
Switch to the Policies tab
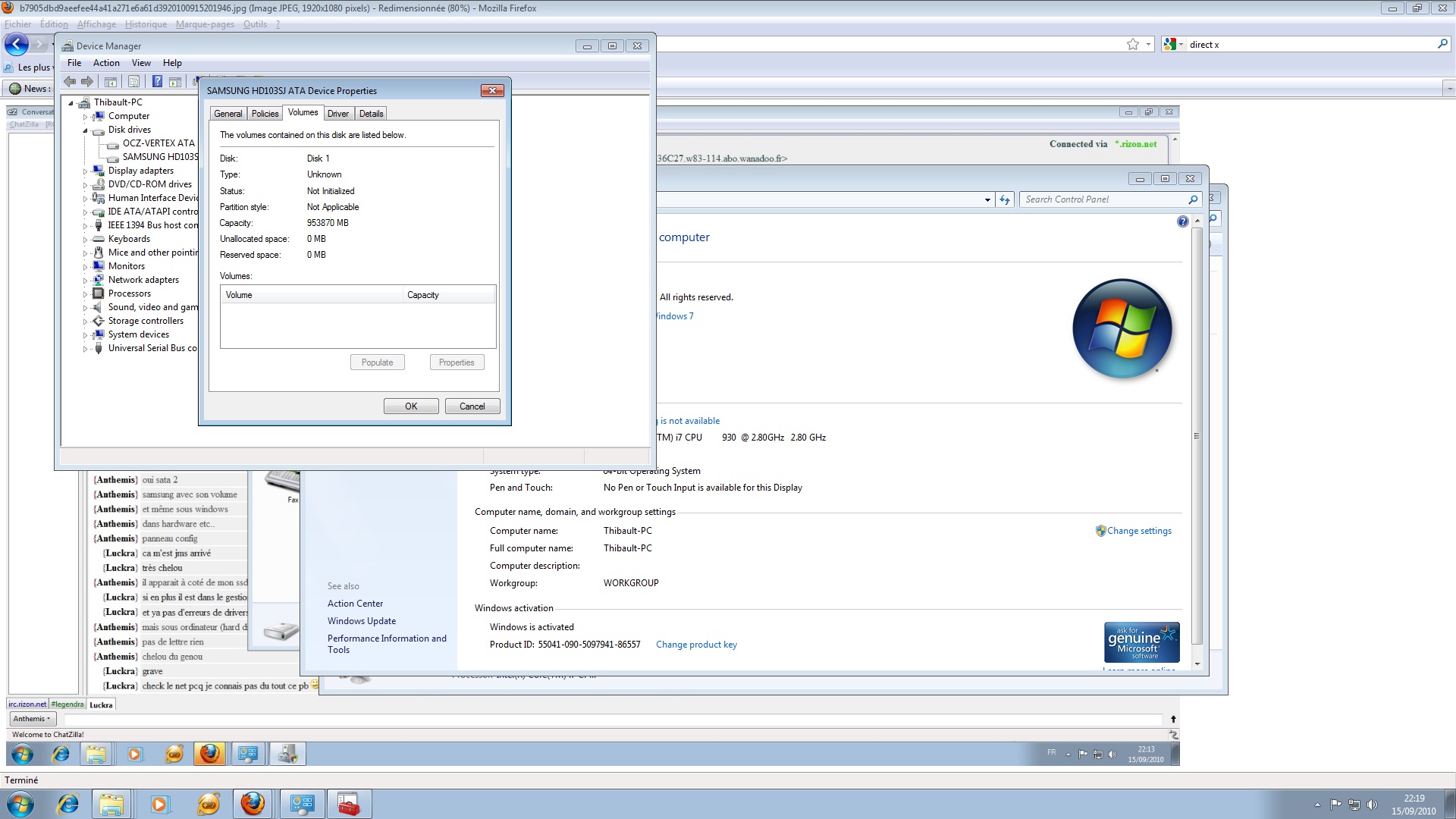[265, 114]
